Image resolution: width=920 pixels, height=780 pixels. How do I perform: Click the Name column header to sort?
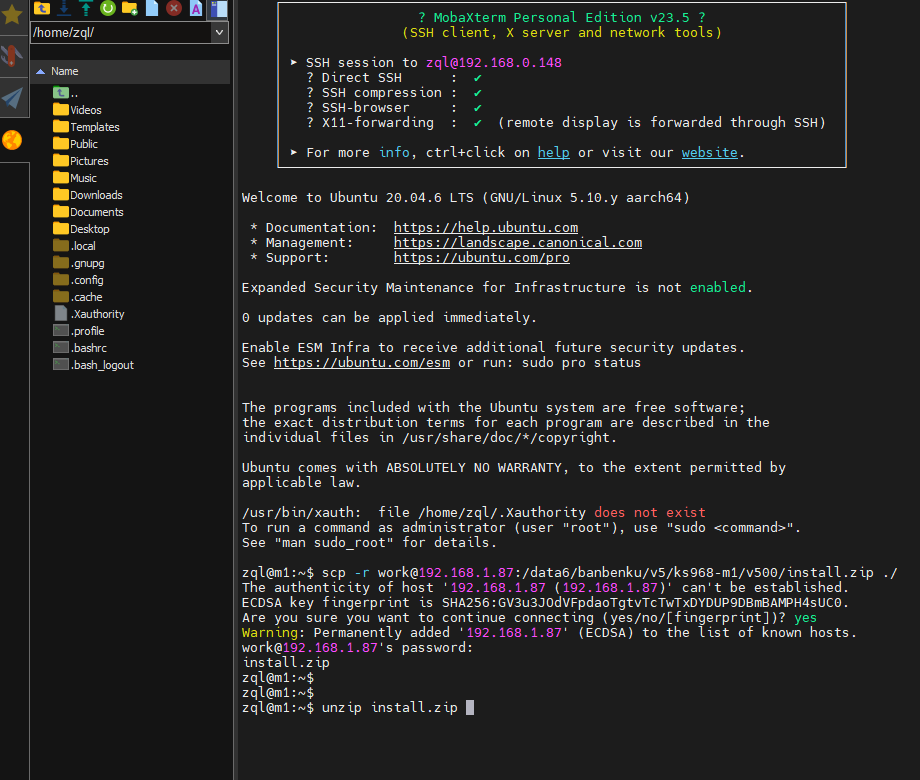coord(65,71)
